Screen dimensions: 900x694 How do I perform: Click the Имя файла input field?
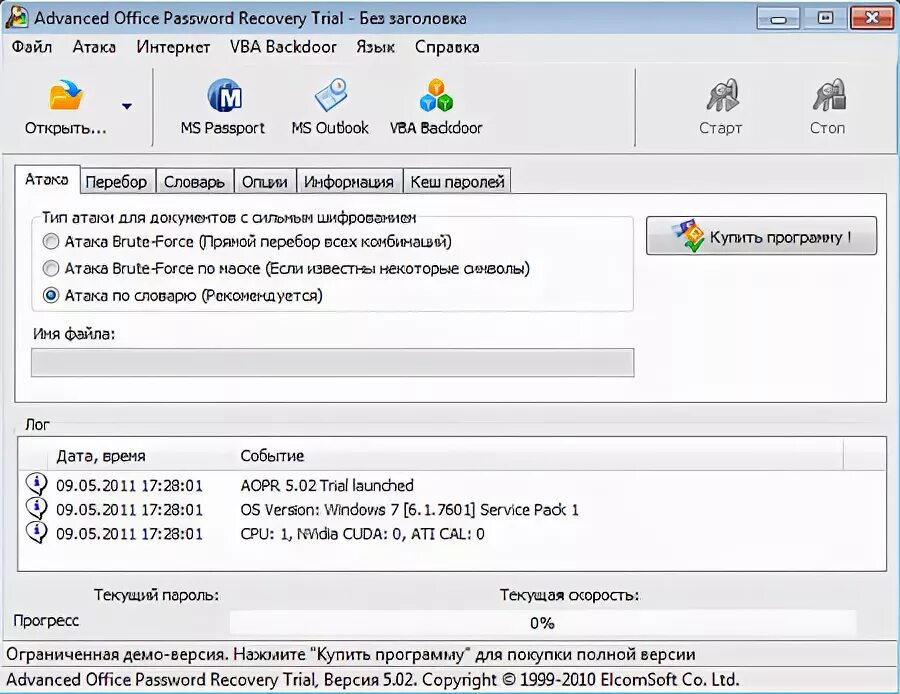click(x=332, y=362)
